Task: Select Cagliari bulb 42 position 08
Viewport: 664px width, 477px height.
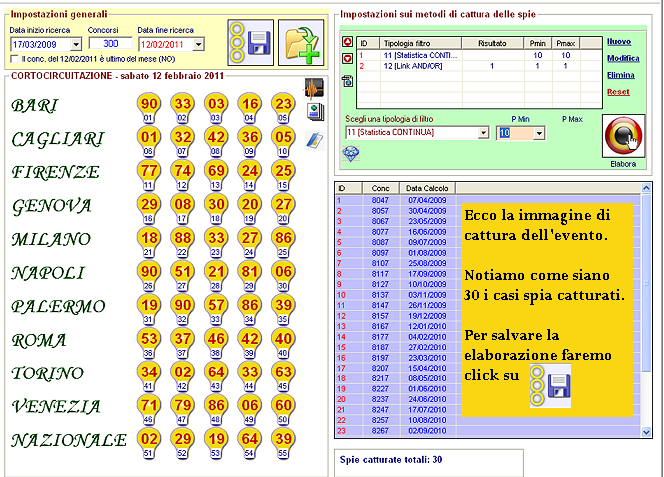Action: (216, 141)
